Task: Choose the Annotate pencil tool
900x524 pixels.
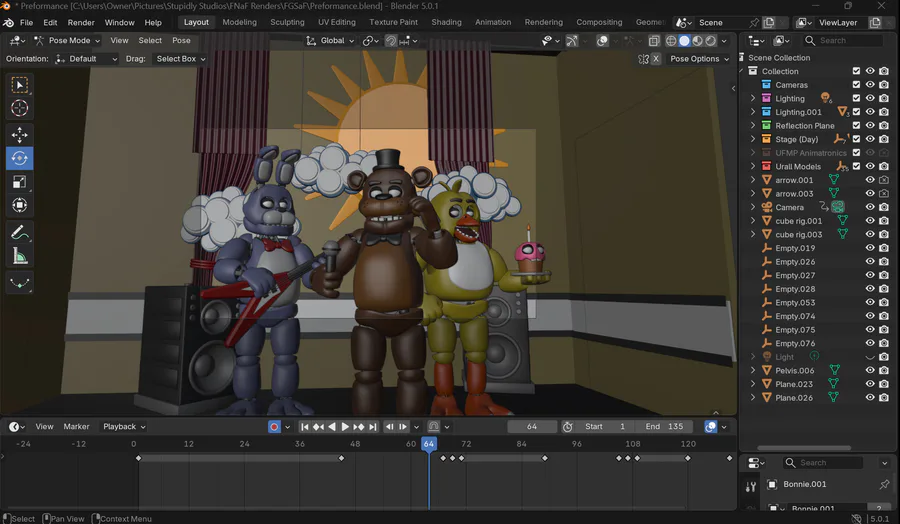Action: click(x=20, y=232)
